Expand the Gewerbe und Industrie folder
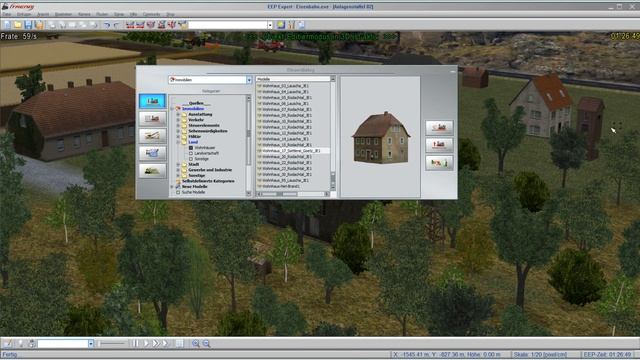This screenshot has height=360, width=640. pos(178,170)
